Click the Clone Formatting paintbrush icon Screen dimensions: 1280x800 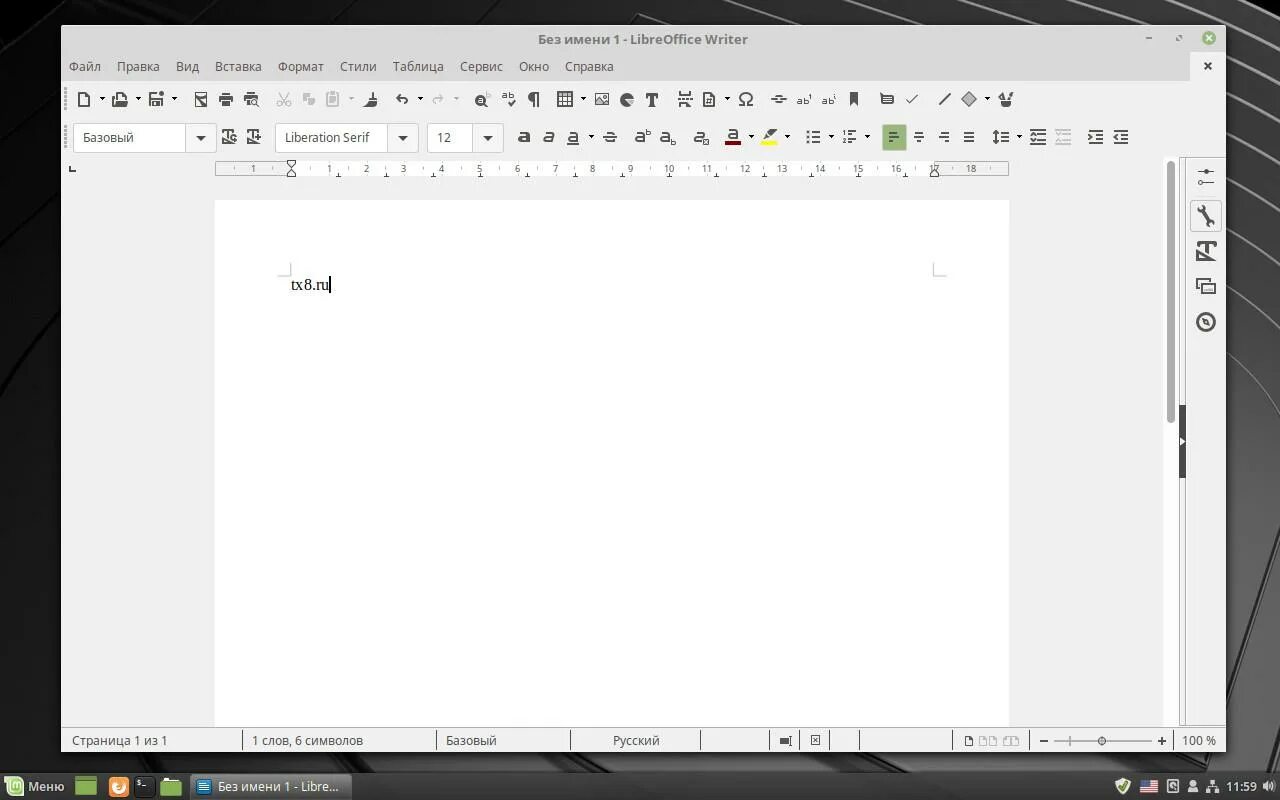click(371, 99)
